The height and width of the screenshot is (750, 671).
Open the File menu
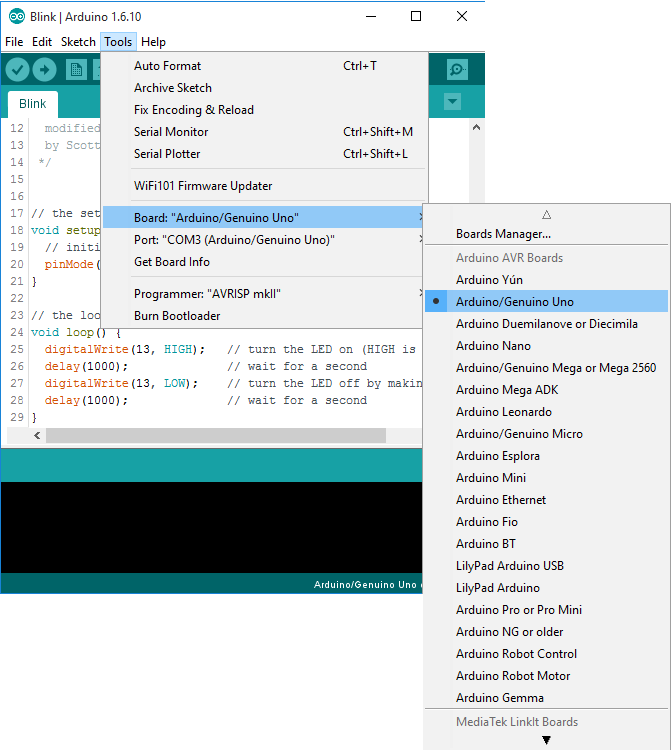[14, 42]
